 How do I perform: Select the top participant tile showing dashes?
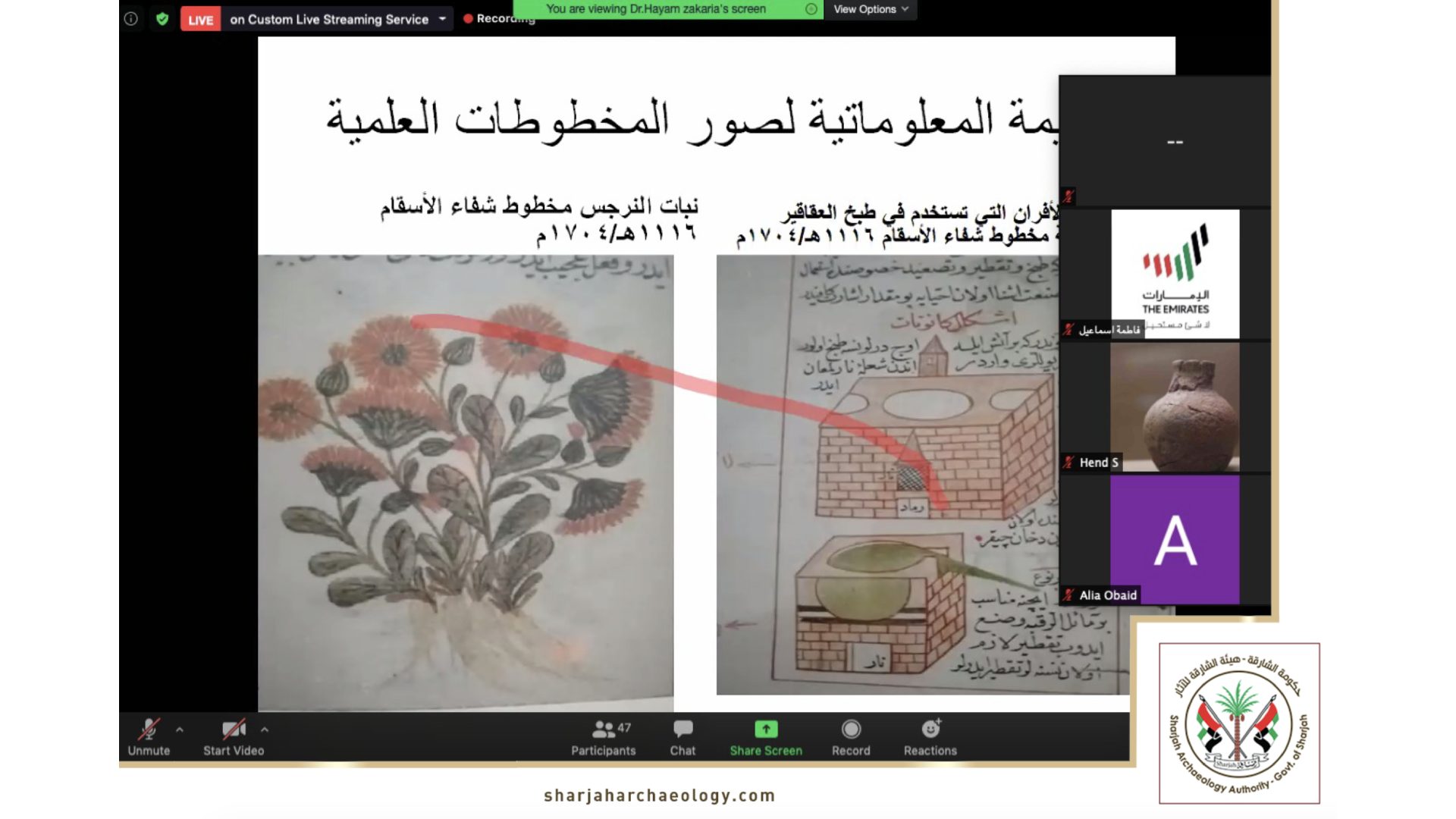tap(1165, 141)
